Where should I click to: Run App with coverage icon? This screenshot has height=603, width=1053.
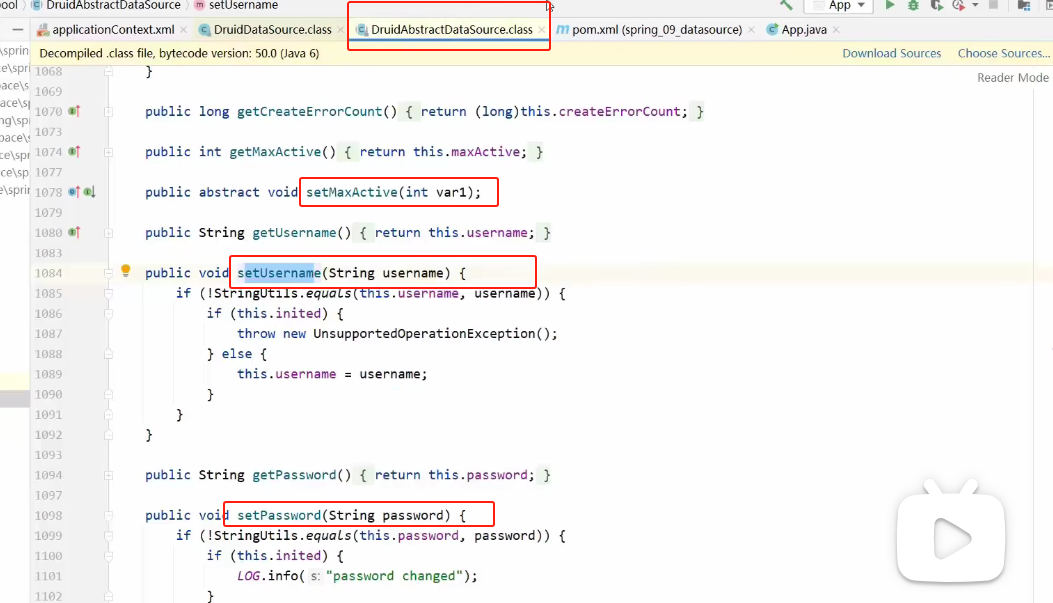click(937, 5)
